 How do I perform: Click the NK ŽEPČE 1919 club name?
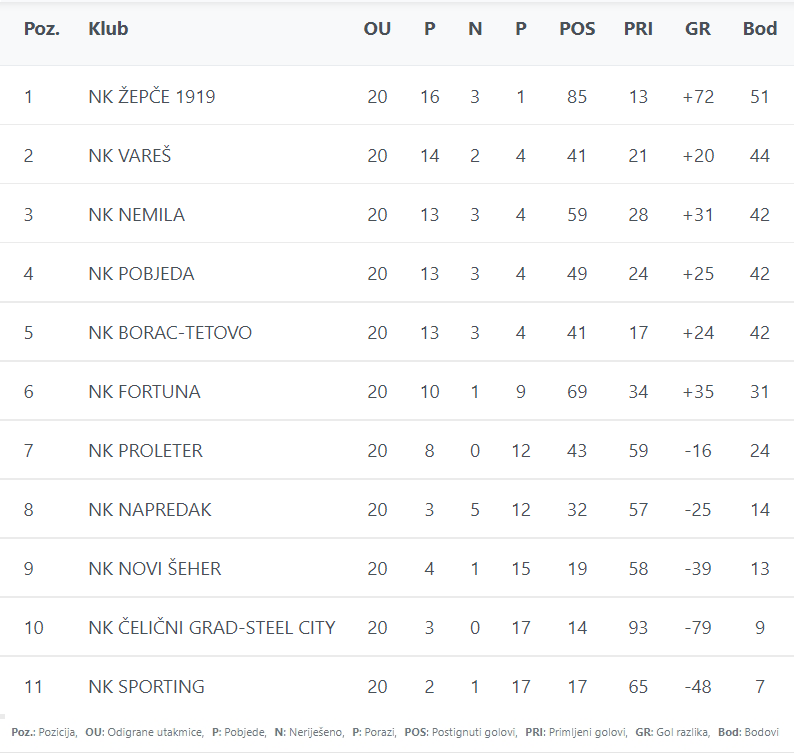[151, 97]
